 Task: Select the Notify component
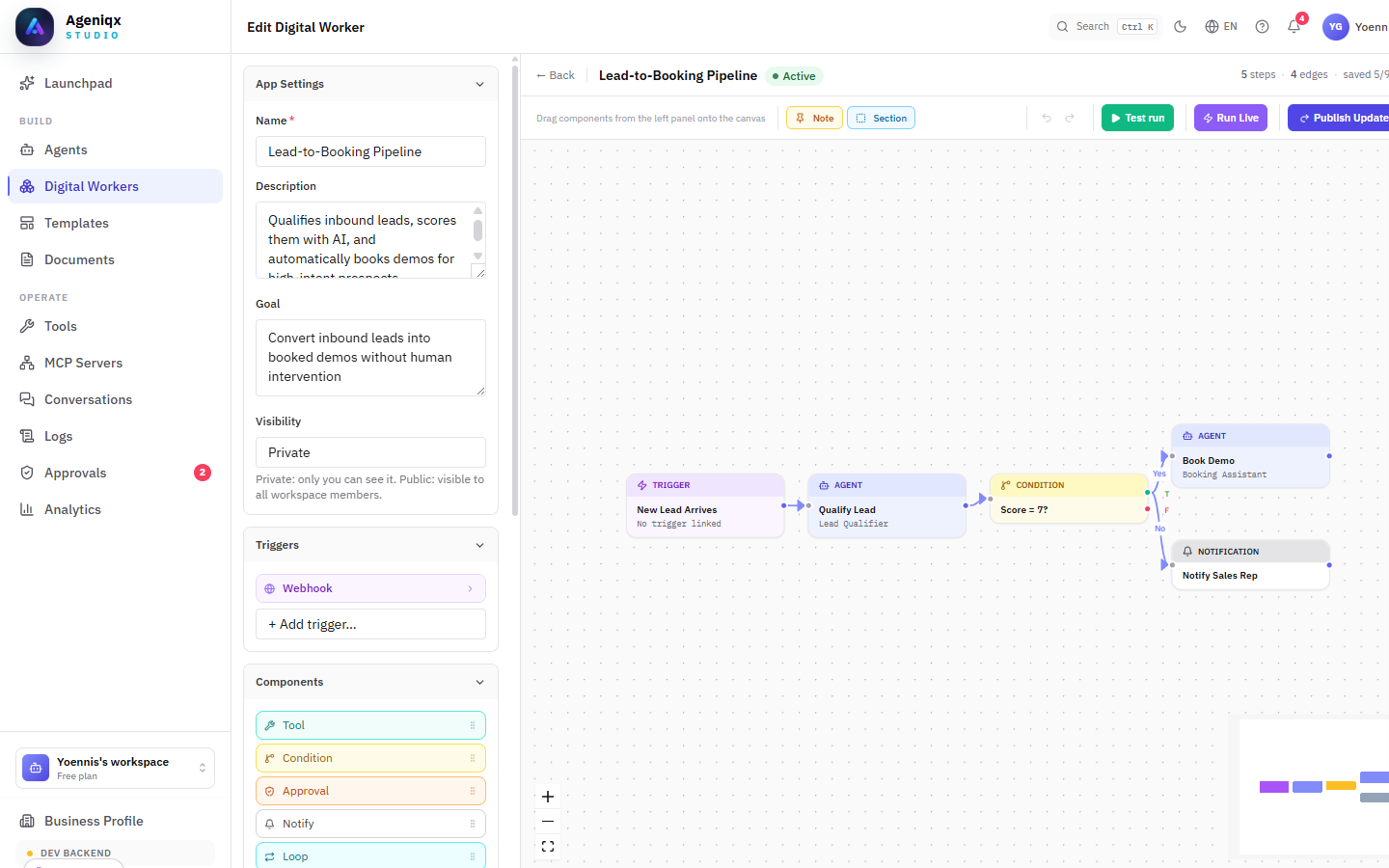(x=370, y=824)
